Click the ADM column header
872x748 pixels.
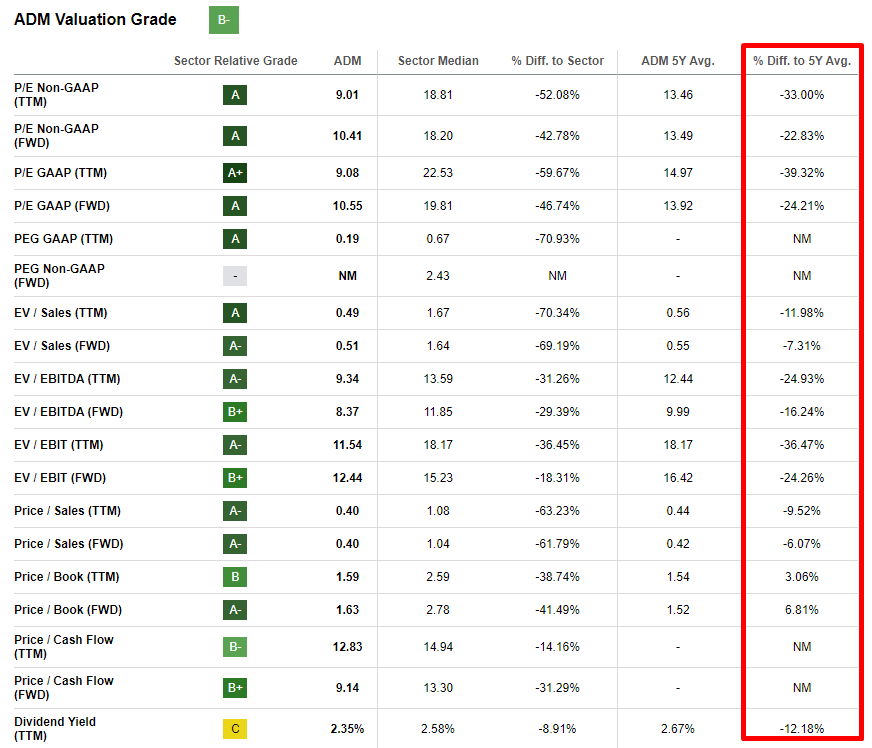347,61
